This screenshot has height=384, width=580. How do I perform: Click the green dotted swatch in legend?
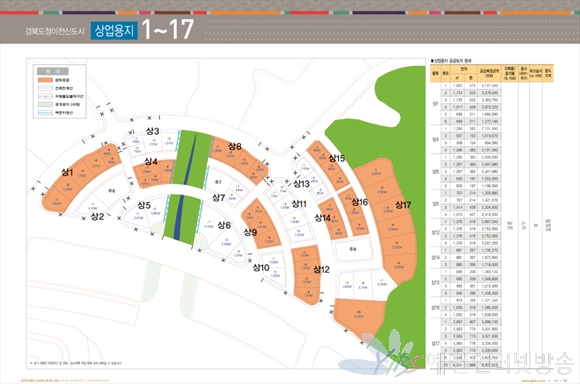(45, 104)
